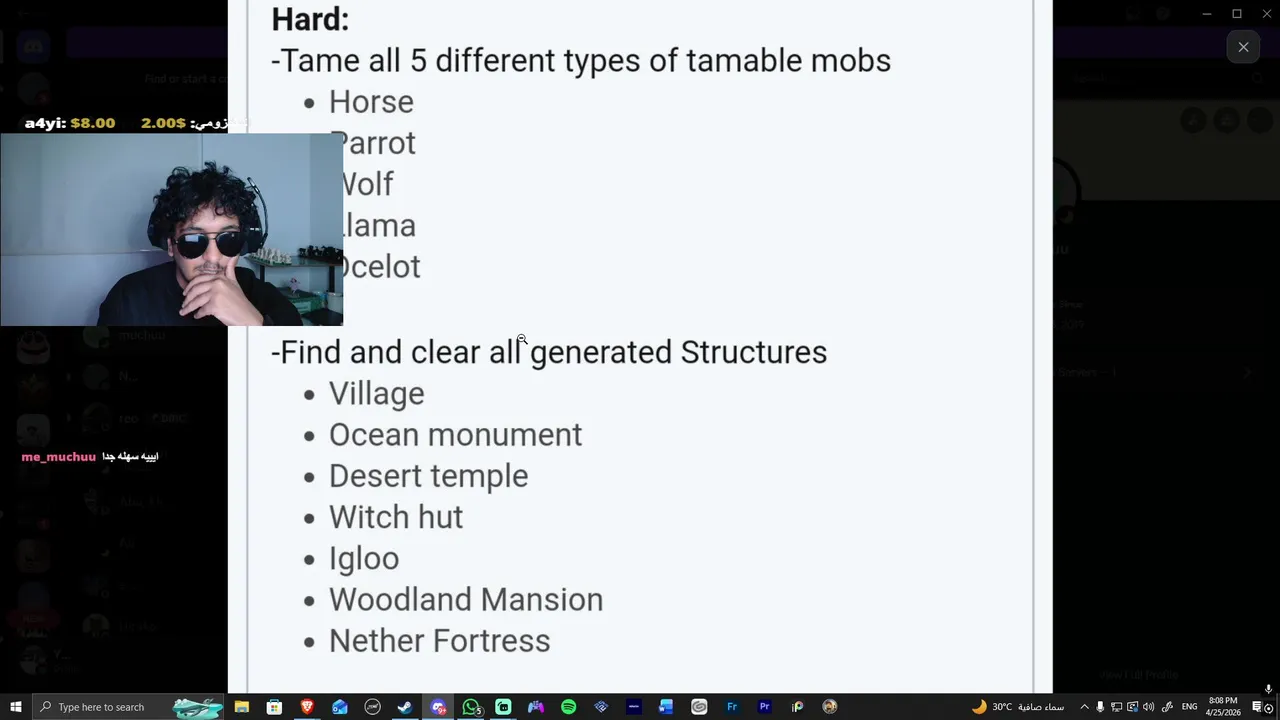This screenshot has width=1280, height=720.
Task: Open Spotify from the taskbar
Action: click(x=568, y=707)
